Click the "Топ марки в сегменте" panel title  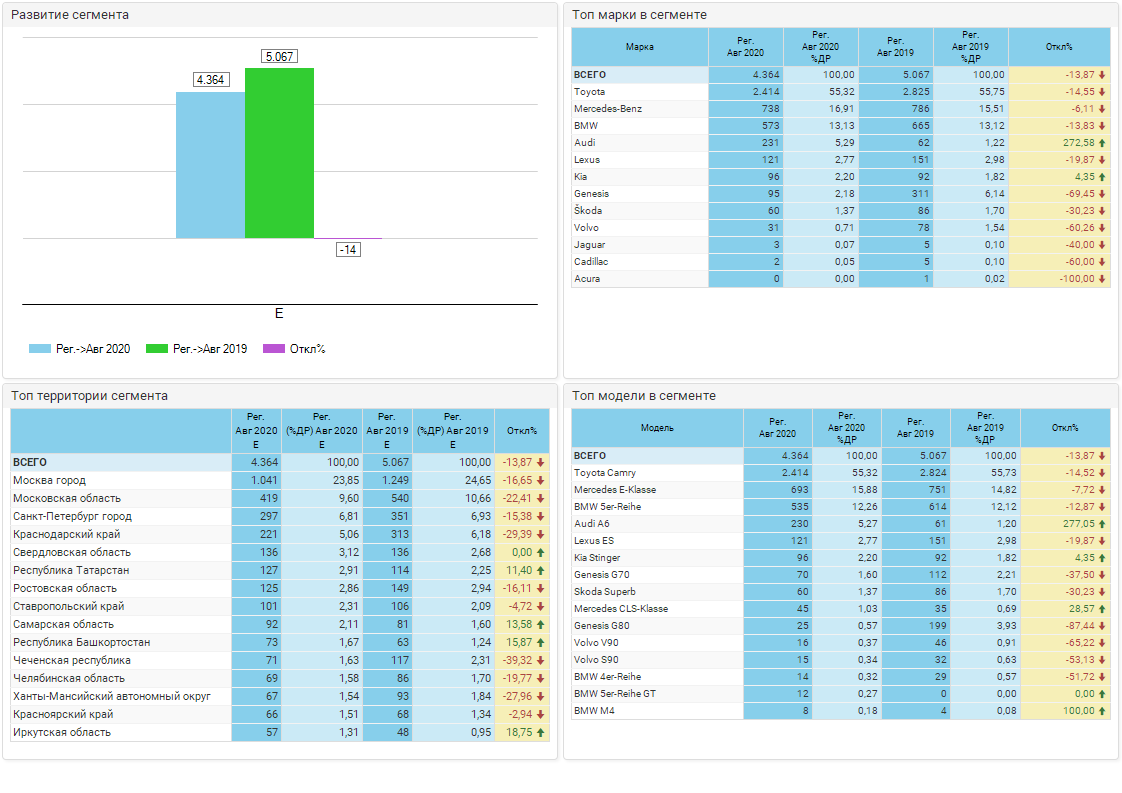(639, 15)
